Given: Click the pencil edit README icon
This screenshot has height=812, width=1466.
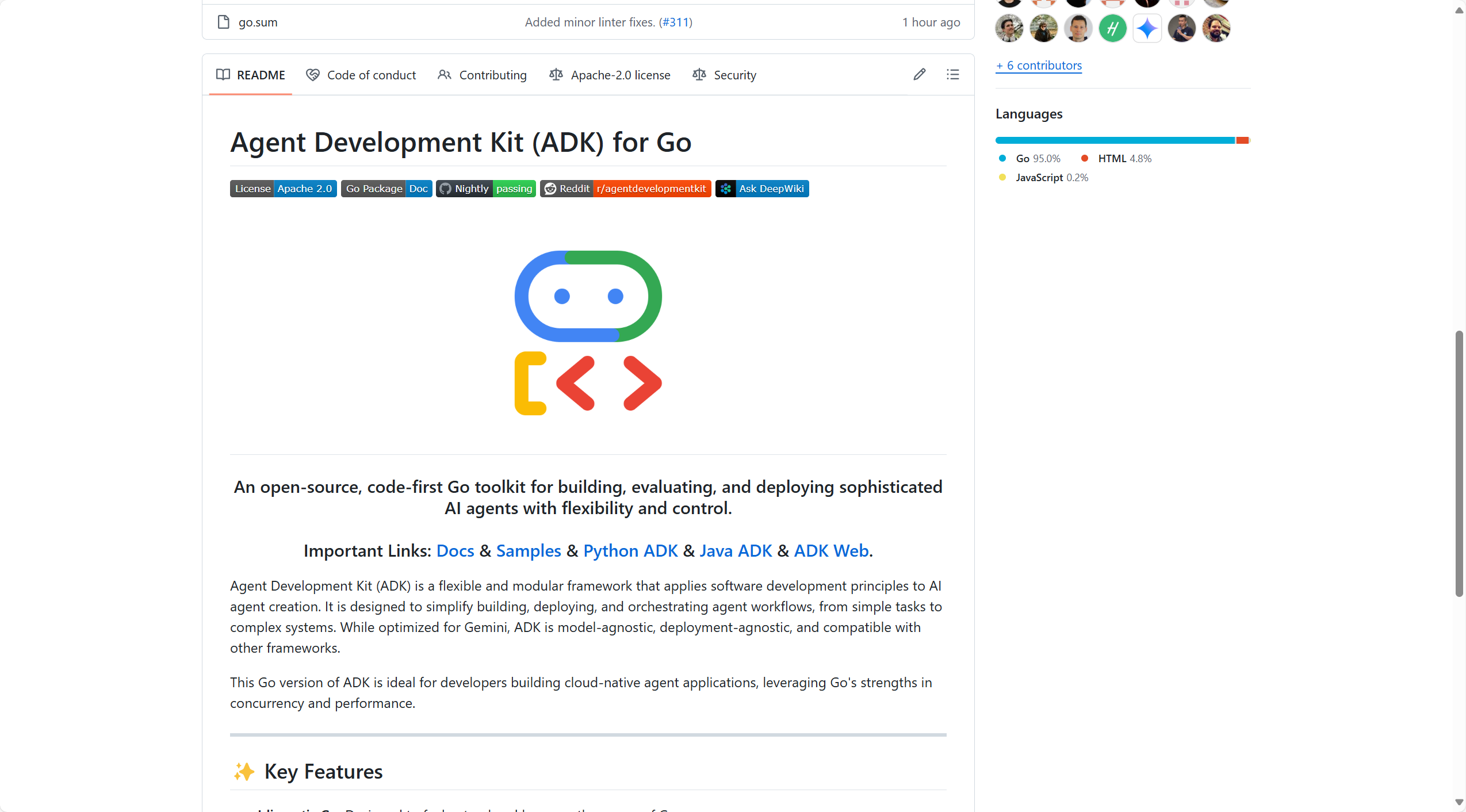Looking at the screenshot, I should (919, 74).
